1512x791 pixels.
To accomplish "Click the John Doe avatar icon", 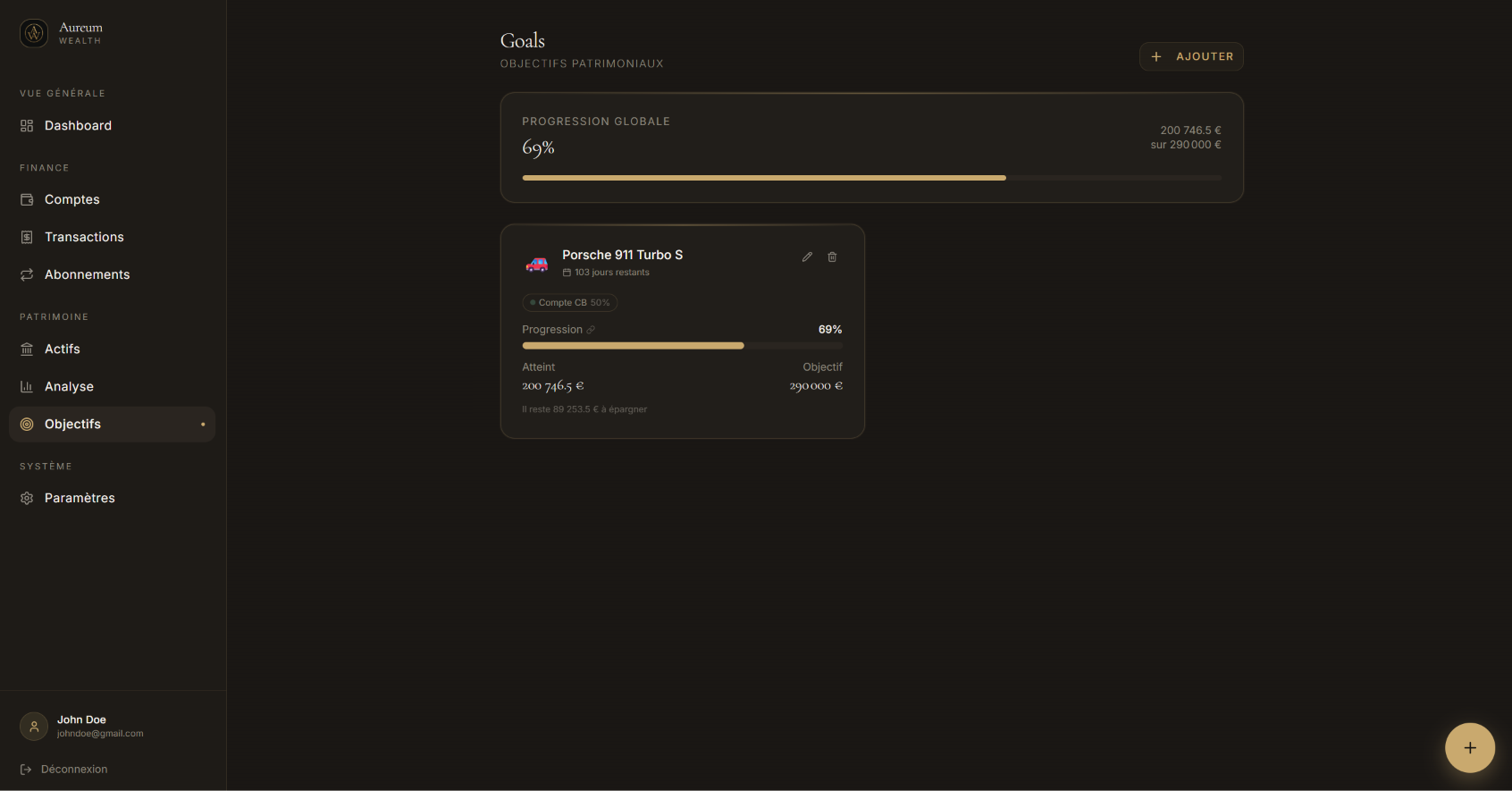I will point(34,726).
